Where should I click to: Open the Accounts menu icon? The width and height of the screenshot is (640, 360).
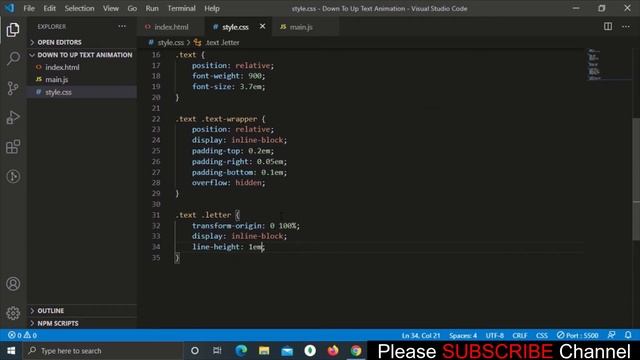click(13, 284)
